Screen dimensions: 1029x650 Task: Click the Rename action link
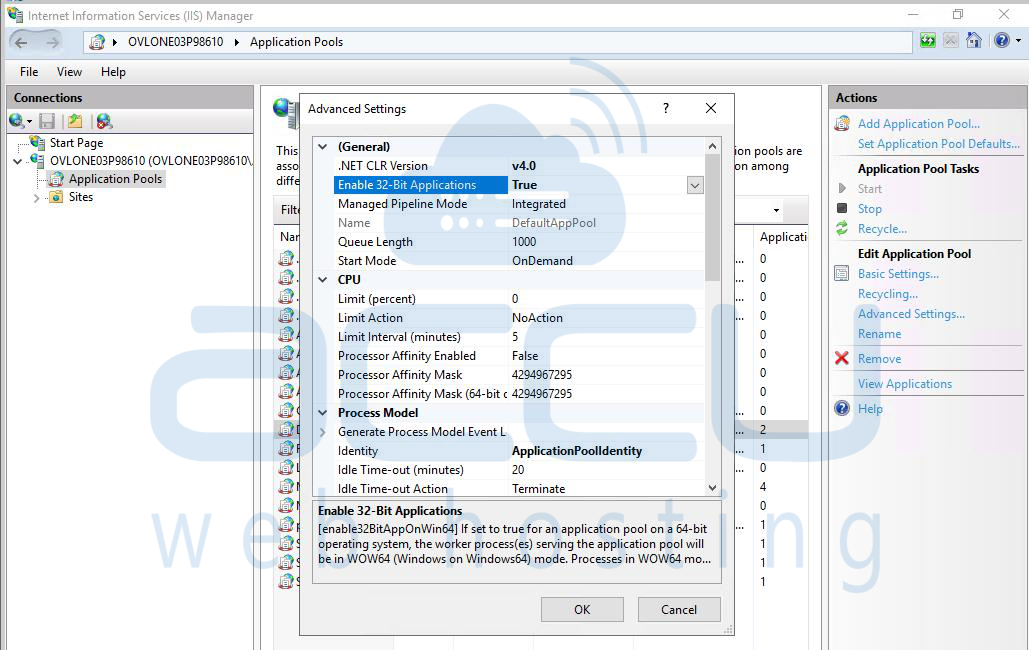click(879, 334)
